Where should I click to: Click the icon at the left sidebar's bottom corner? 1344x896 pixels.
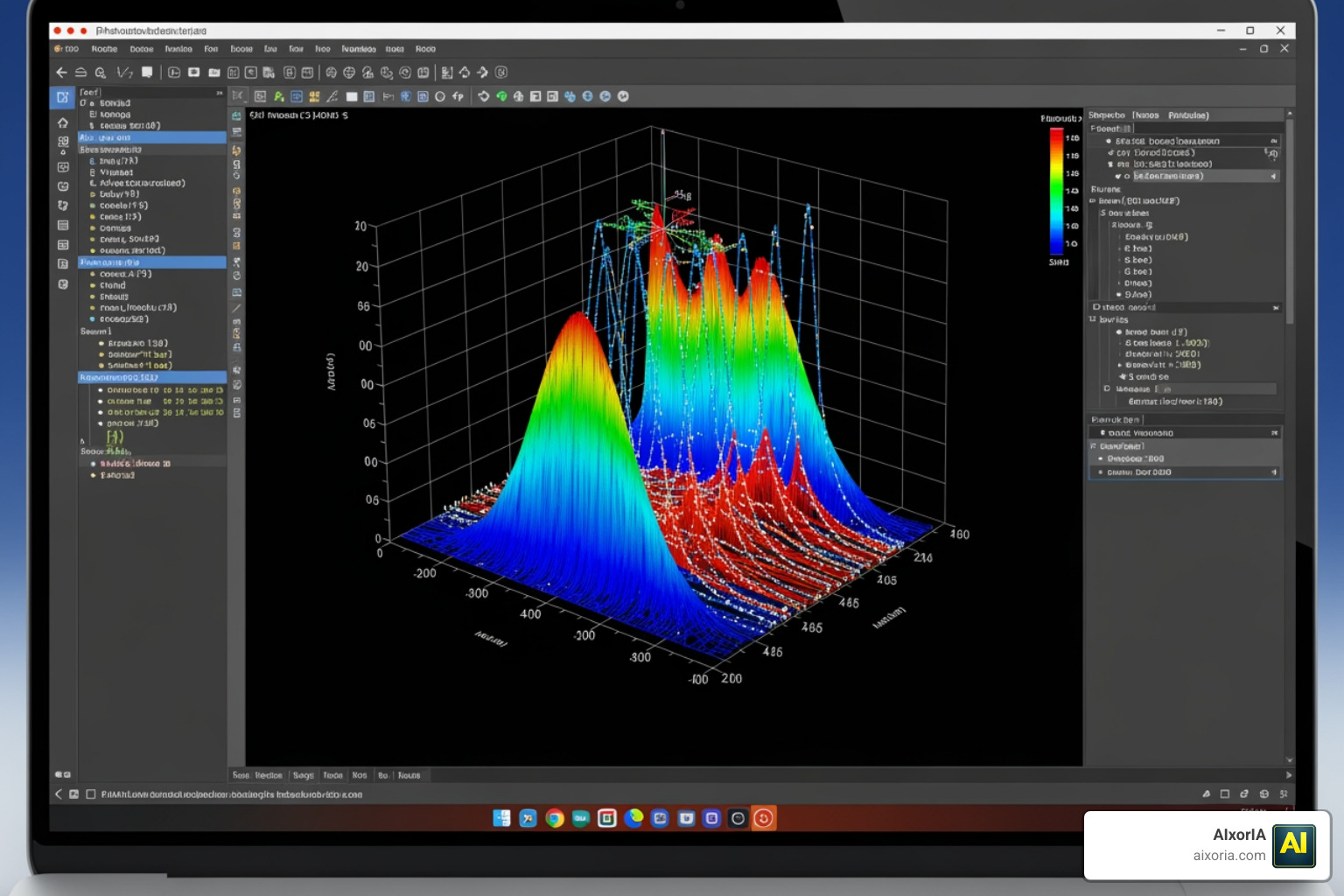point(63,774)
